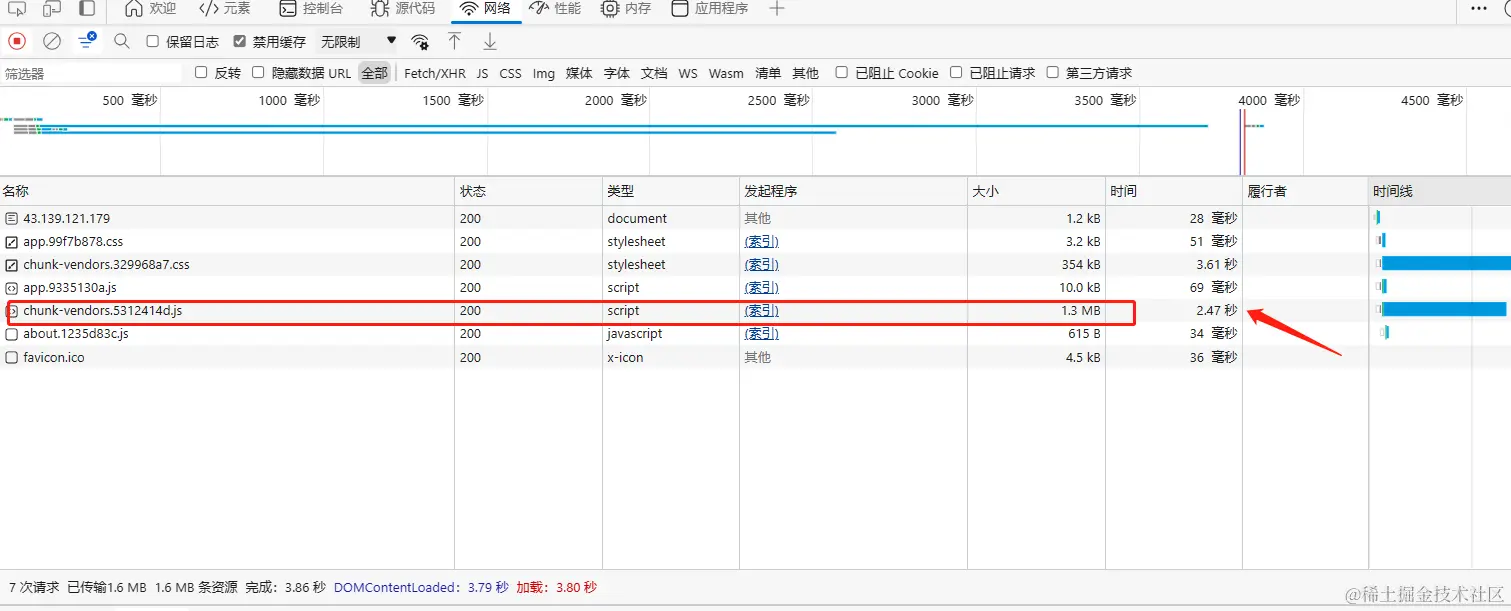Click the stylesheet icon beside app.99f7b878.css
This screenshot has height=611, width=1511.
tap(11, 241)
